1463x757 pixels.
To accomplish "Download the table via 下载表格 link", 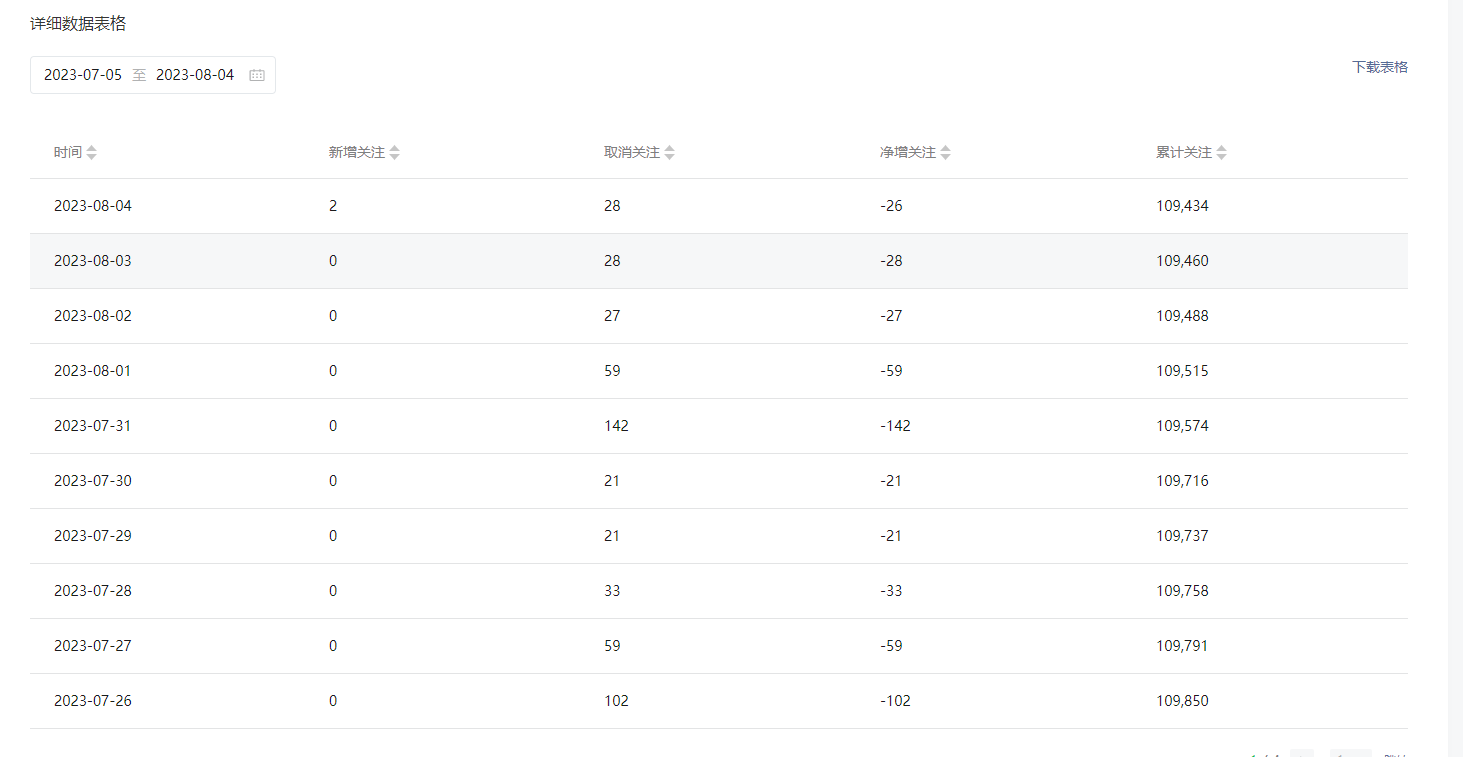I will pyautogui.click(x=1380, y=67).
